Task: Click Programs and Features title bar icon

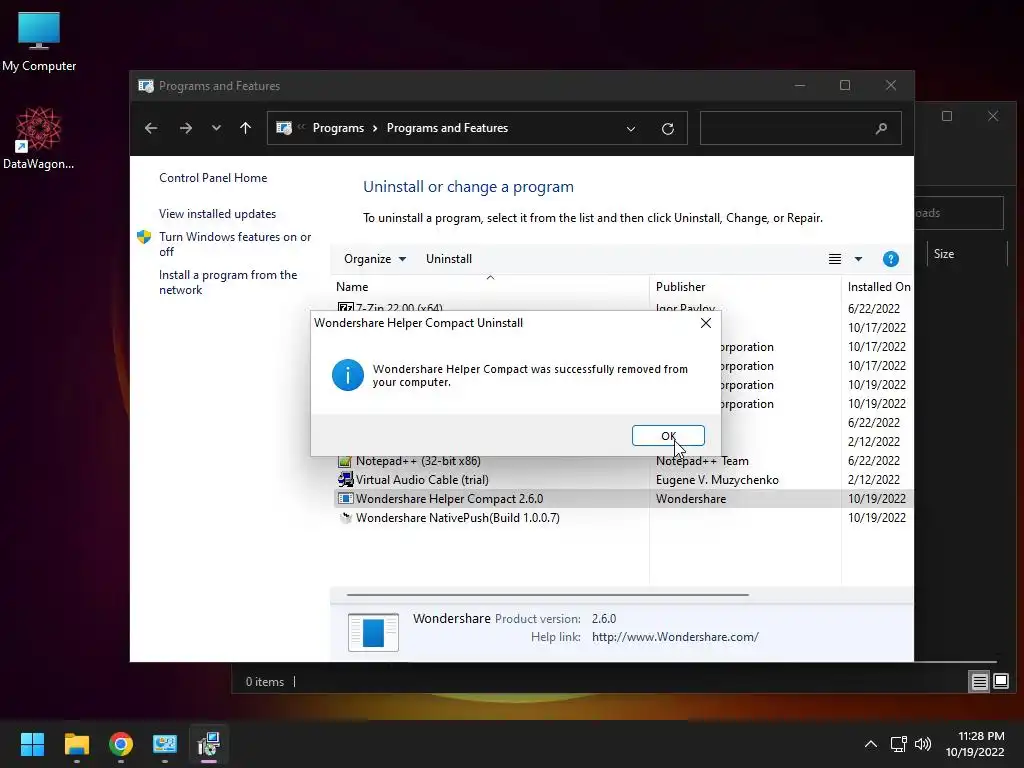Action: [x=146, y=86]
